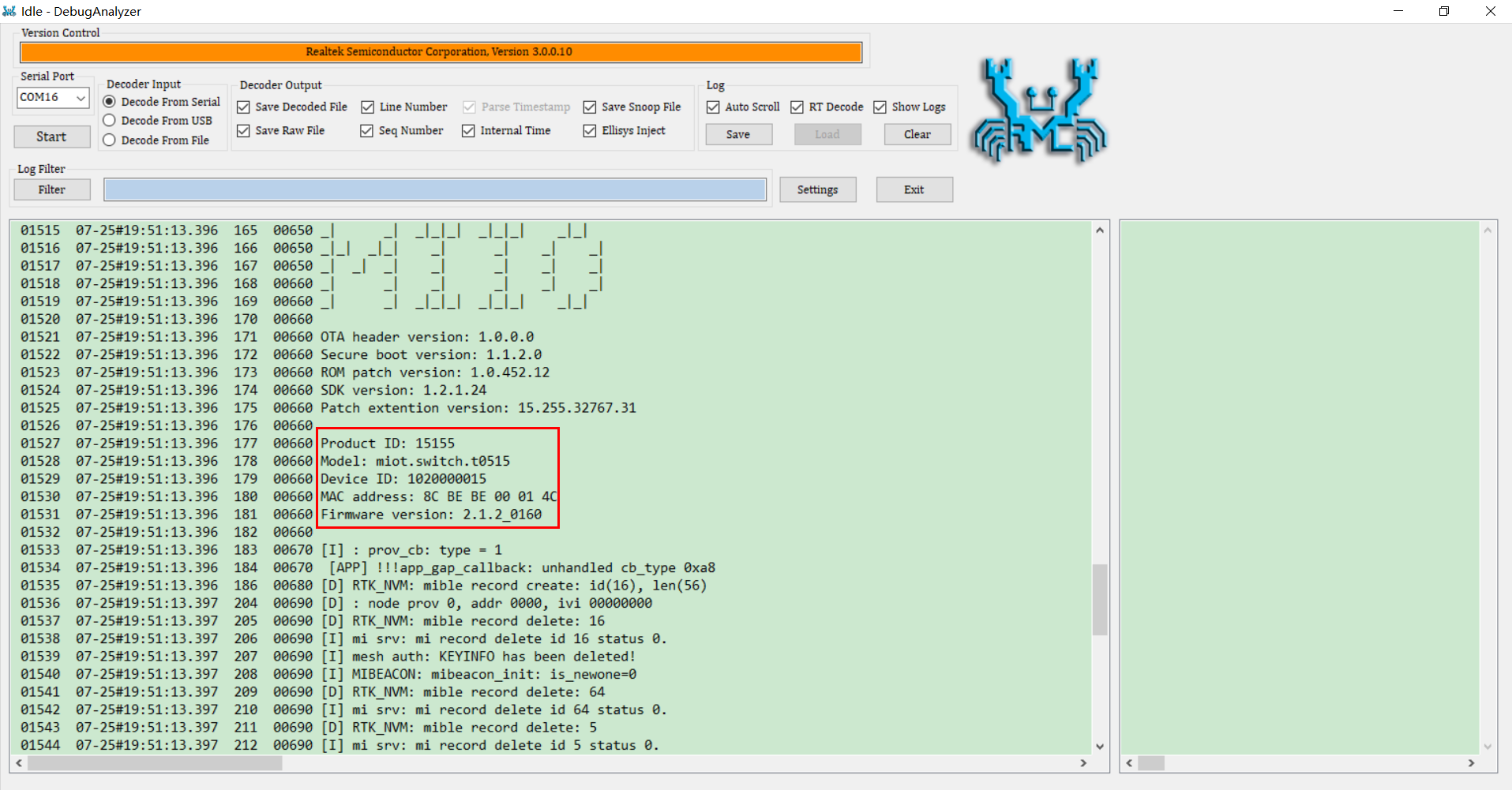Open the COM16 serial port dropdown
This screenshot has width=1512, height=790.
point(53,98)
